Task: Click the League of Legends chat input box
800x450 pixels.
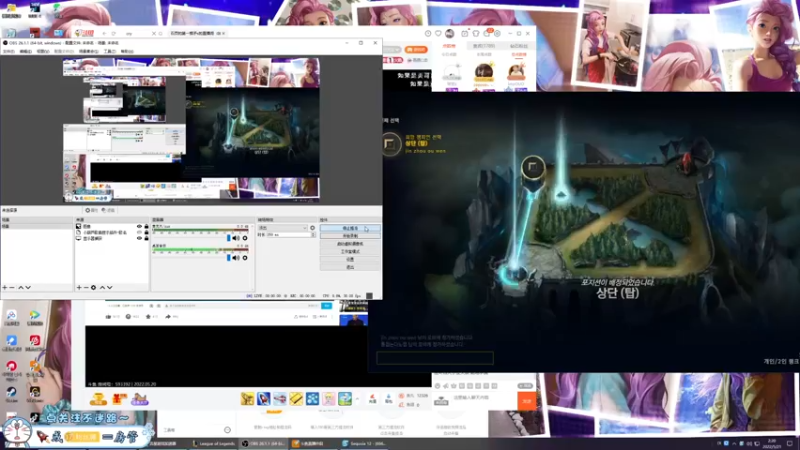Action: pos(435,358)
